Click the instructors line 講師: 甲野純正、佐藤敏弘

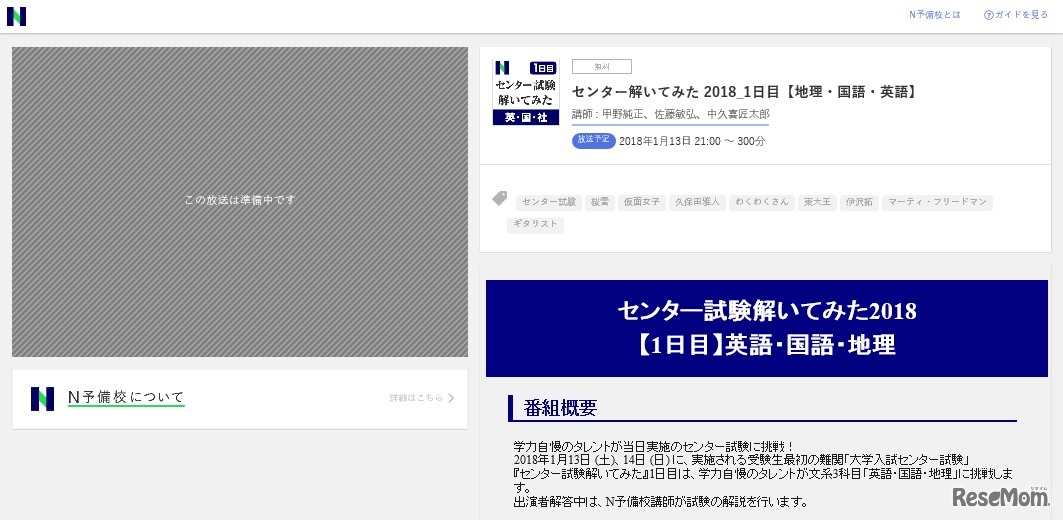click(670, 115)
